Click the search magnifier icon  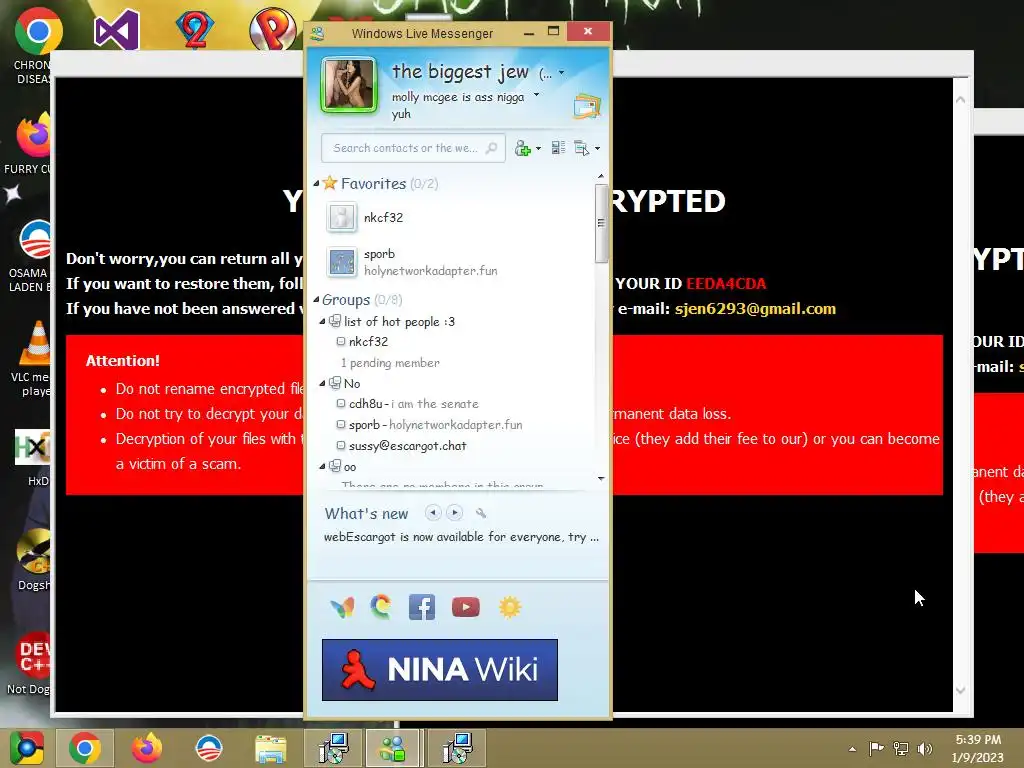[491, 148]
